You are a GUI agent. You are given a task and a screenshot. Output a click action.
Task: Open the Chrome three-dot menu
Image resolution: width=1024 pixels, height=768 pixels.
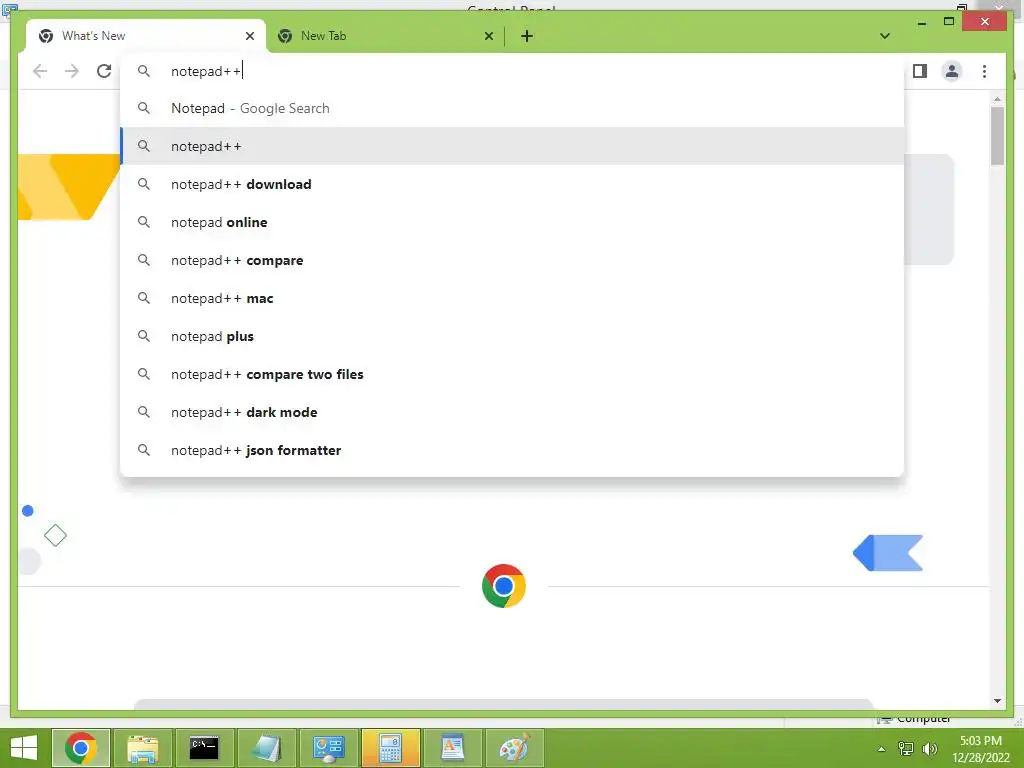tap(984, 71)
